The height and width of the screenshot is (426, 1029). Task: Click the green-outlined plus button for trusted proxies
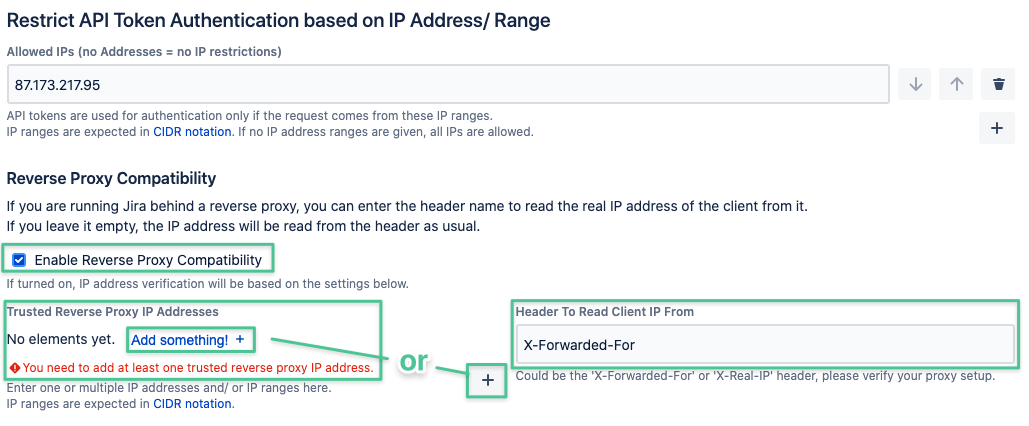tap(487, 380)
